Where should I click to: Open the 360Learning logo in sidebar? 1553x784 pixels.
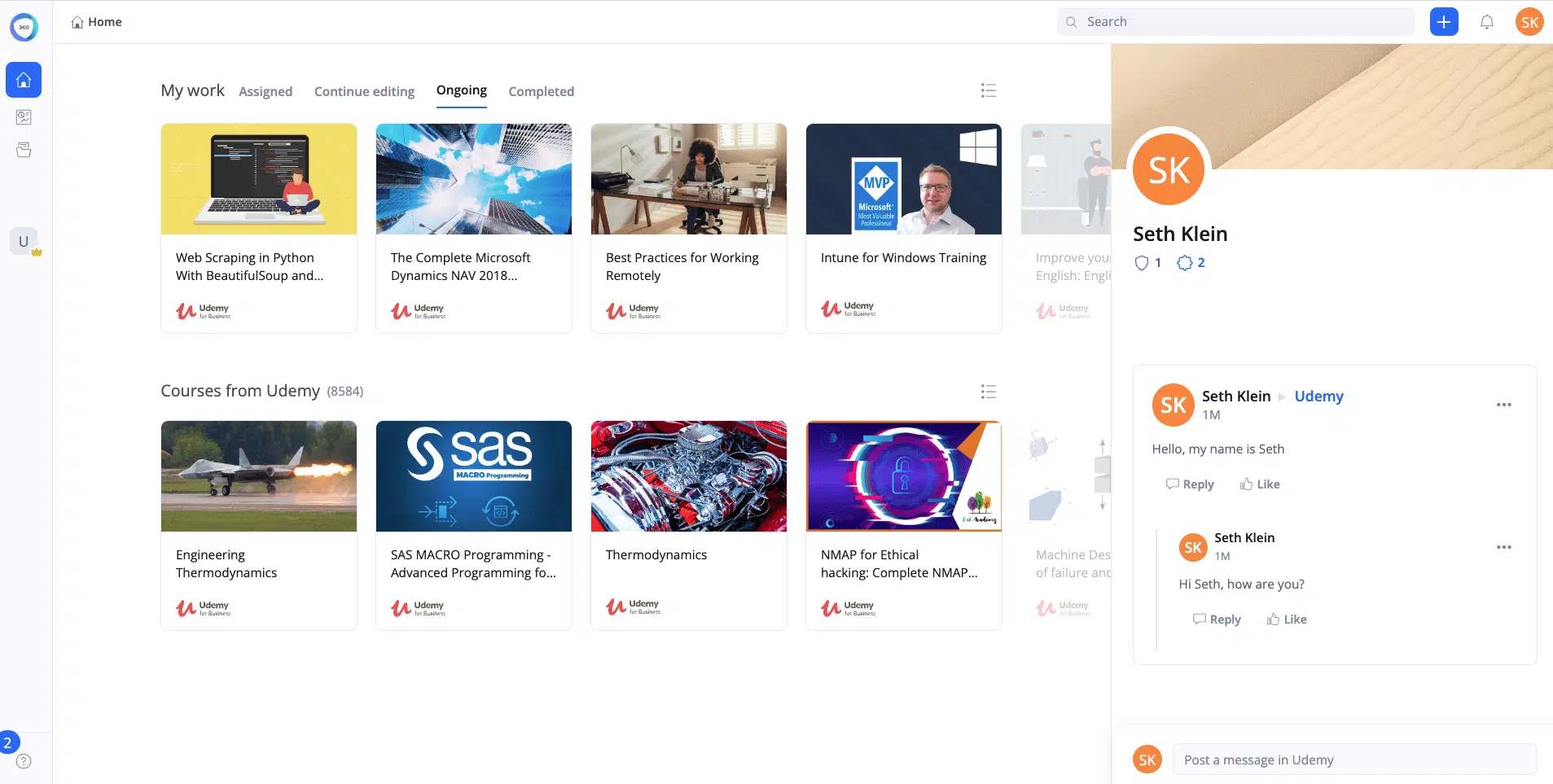[x=24, y=27]
